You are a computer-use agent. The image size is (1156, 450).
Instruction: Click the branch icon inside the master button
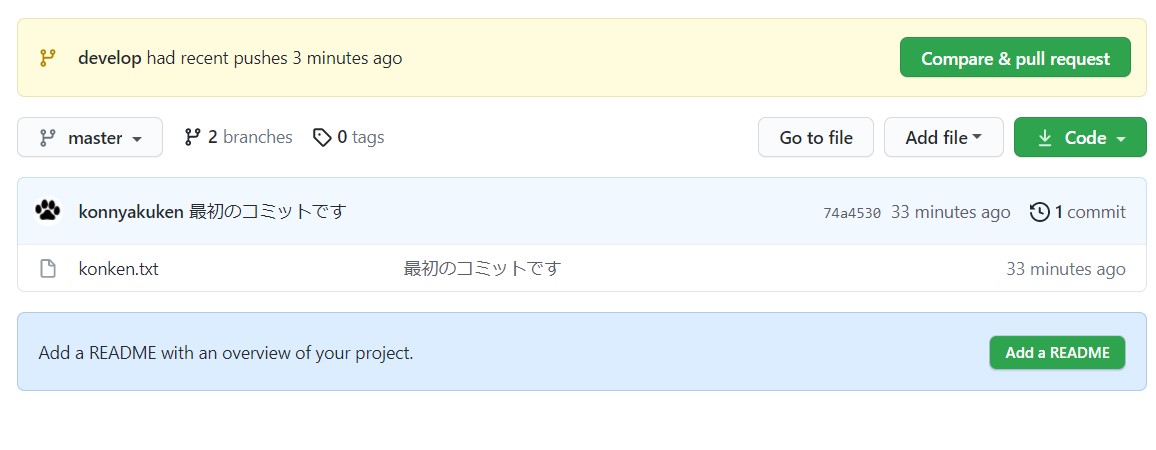click(47, 138)
